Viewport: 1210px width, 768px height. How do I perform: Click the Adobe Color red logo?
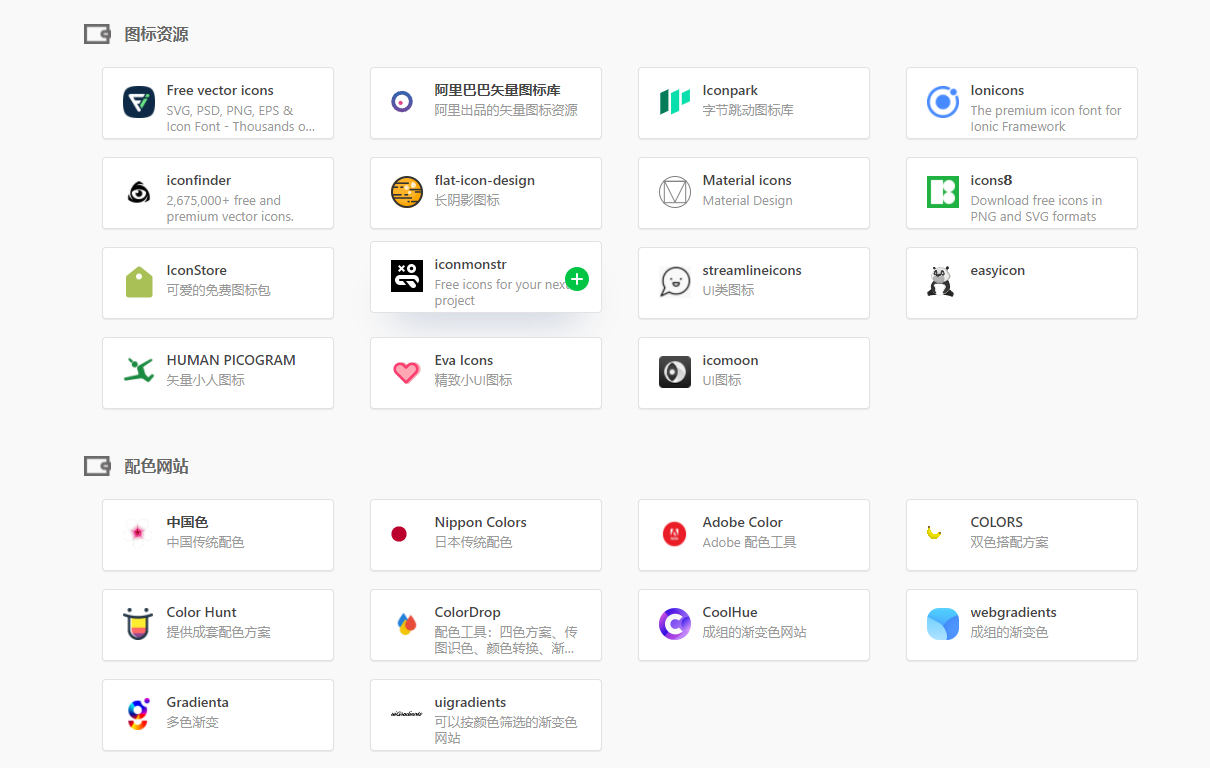(x=675, y=534)
